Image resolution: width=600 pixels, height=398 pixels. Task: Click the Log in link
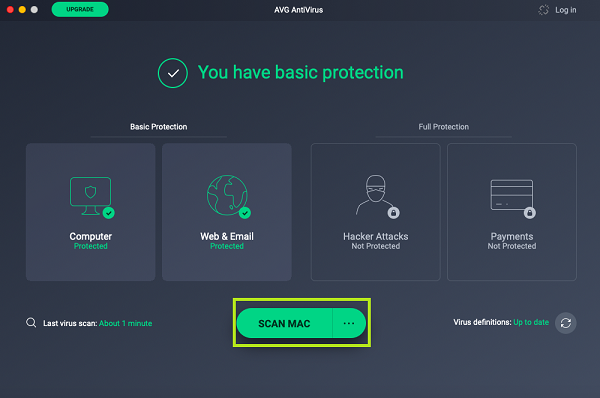point(566,10)
